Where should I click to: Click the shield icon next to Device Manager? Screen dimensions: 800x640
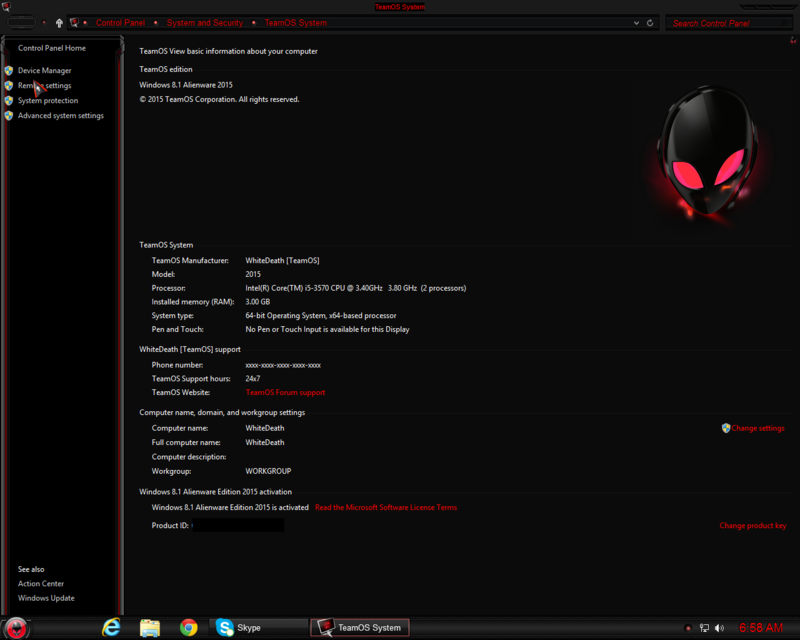tap(9, 70)
